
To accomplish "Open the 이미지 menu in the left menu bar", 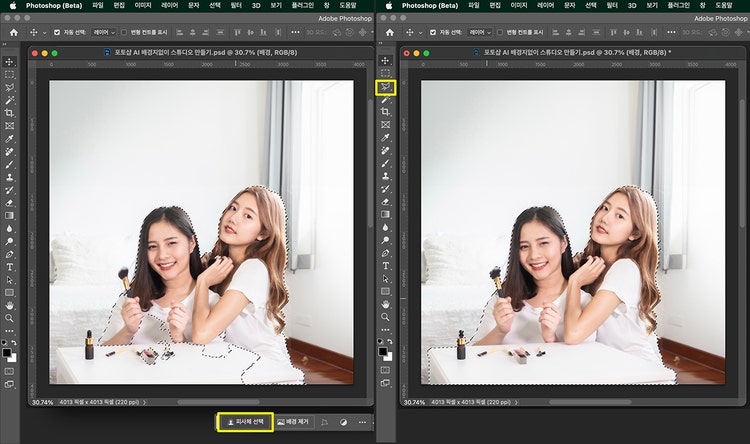I will (x=143, y=5).
